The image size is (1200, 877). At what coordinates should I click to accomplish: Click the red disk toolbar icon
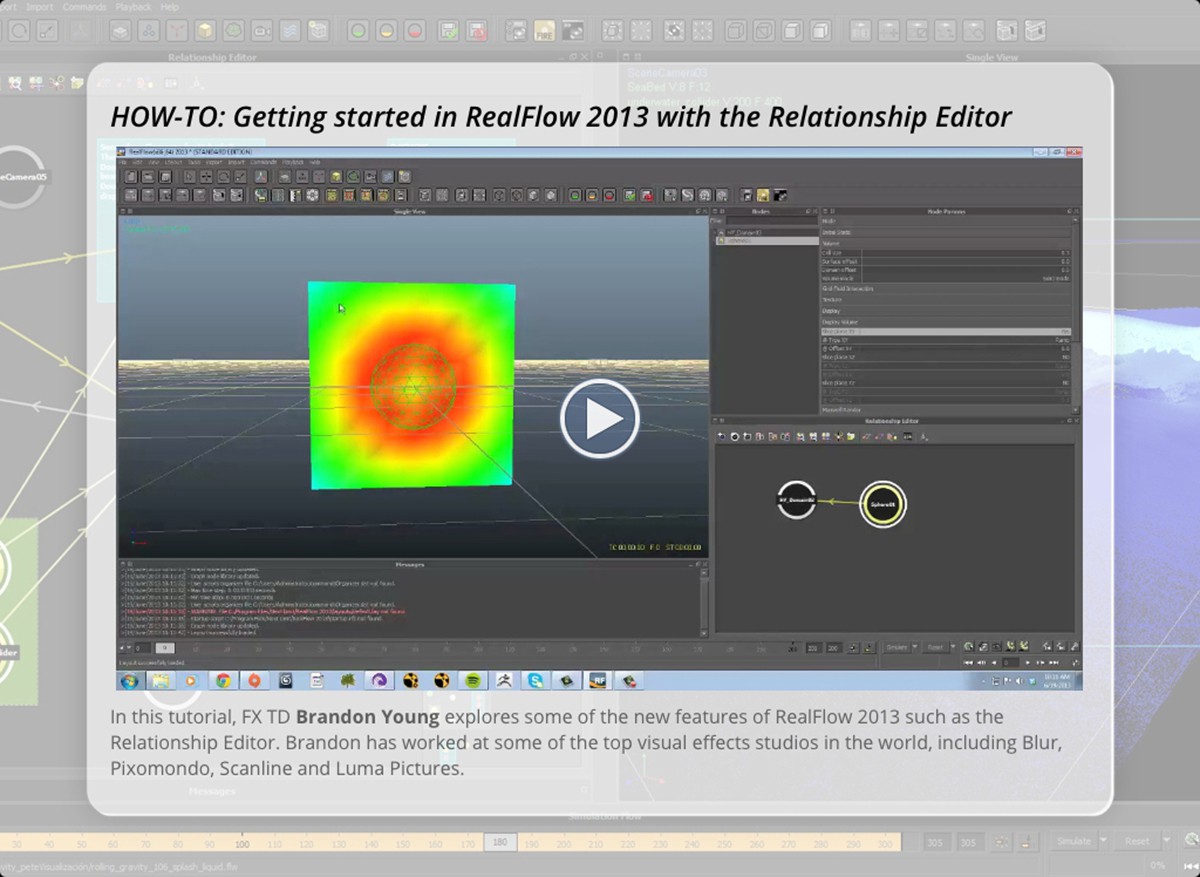(x=477, y=31)
